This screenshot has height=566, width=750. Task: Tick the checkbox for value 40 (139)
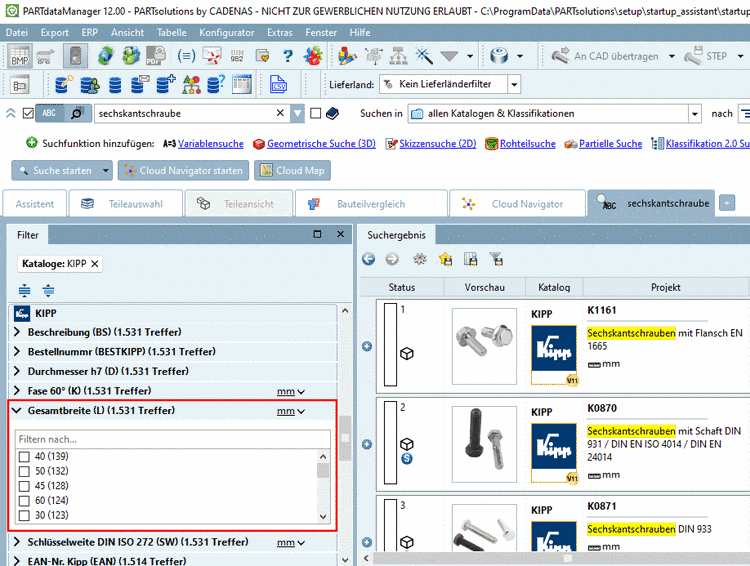tap(24, 457)
